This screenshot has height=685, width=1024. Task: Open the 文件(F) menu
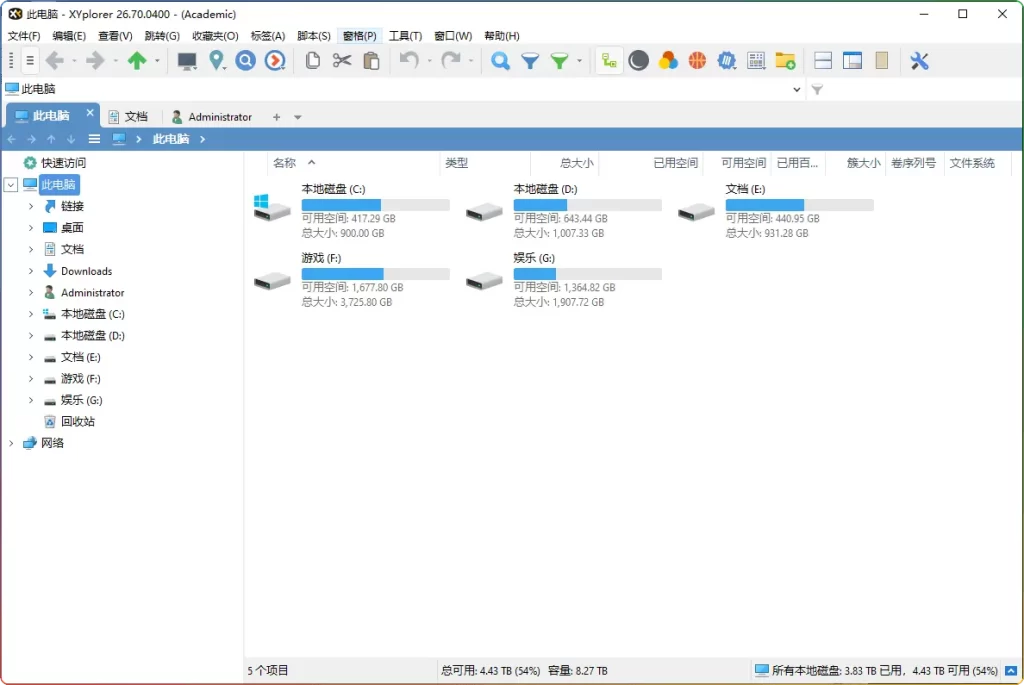tap(24, 36)
